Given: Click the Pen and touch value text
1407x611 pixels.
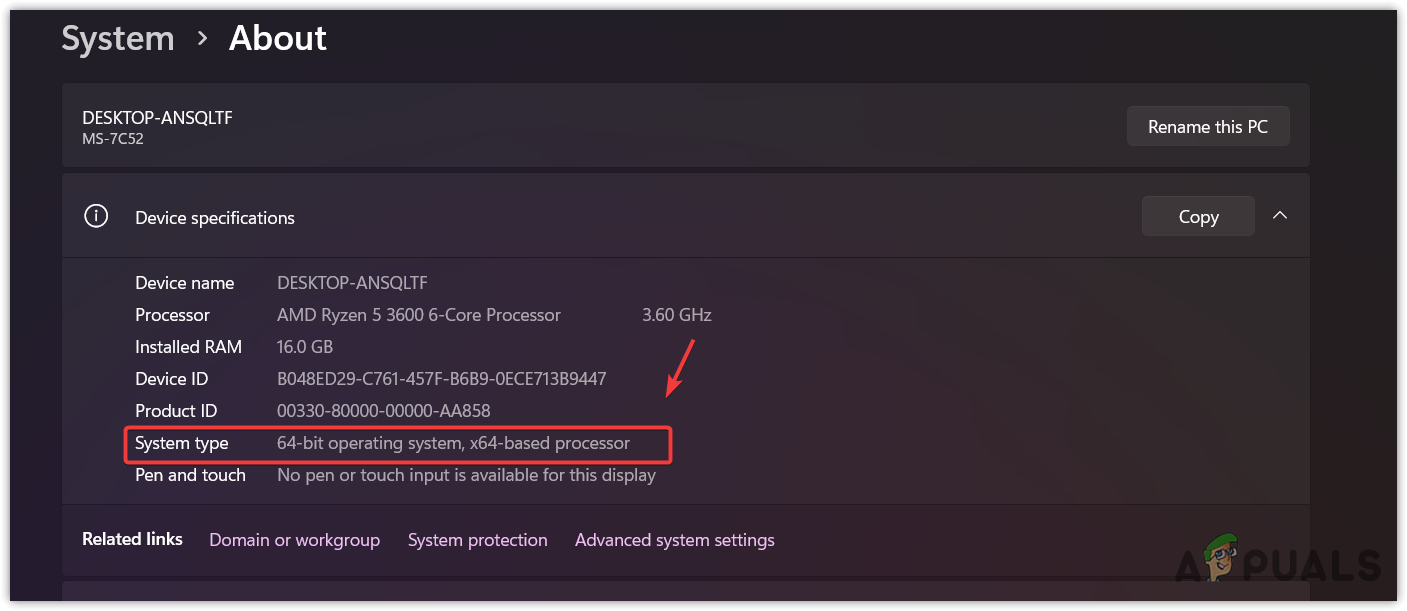Looking at the screenshot, I should (x=466, y=475).
